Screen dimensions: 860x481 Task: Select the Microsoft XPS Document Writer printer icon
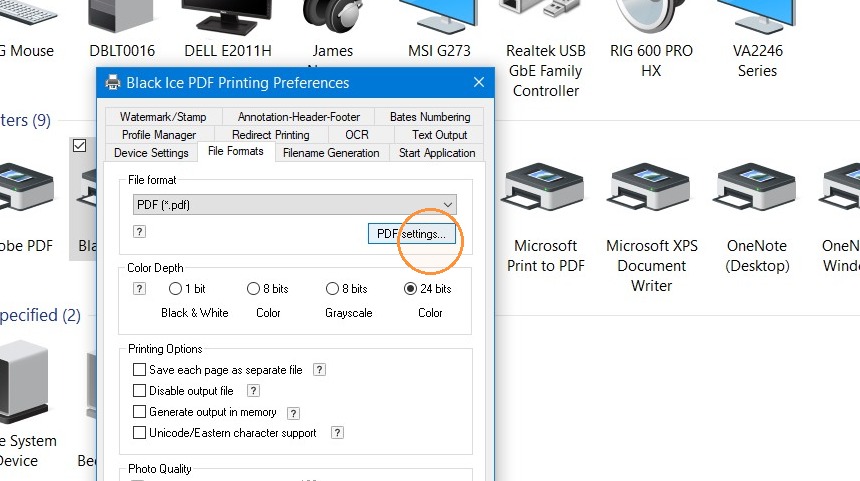coord(651,188)
